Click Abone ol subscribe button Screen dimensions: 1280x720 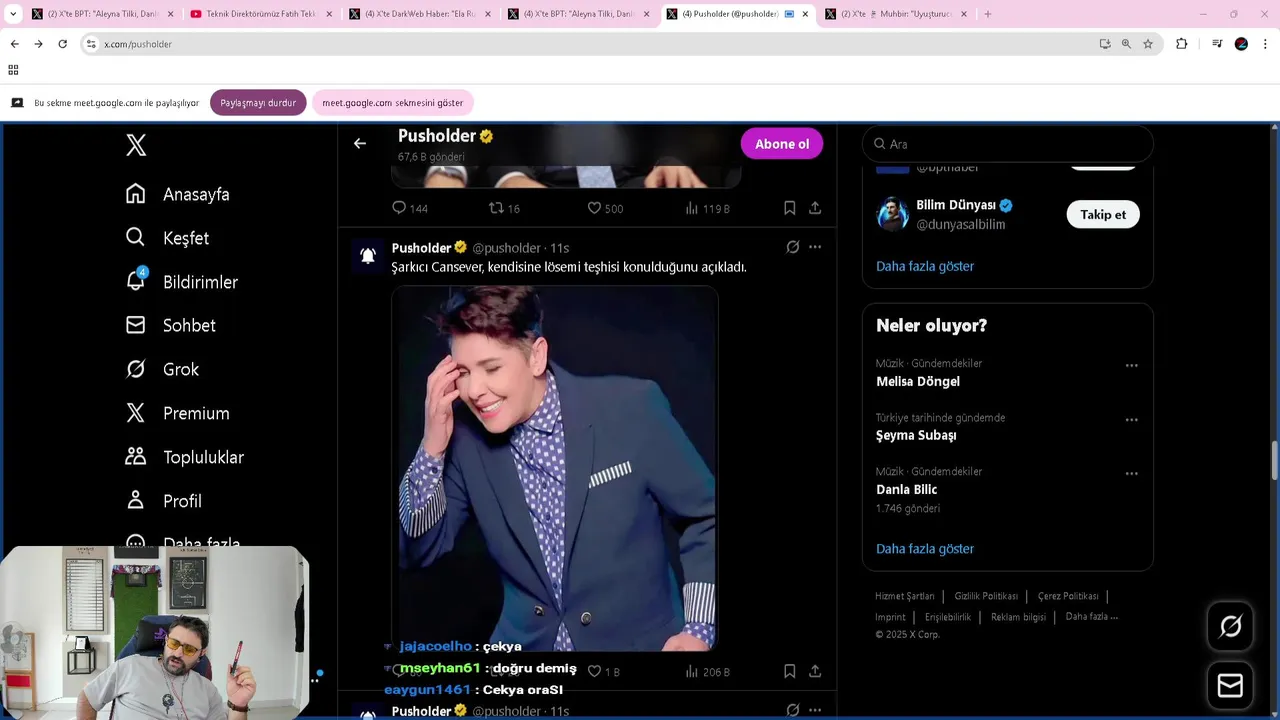[x=782, y=144]
